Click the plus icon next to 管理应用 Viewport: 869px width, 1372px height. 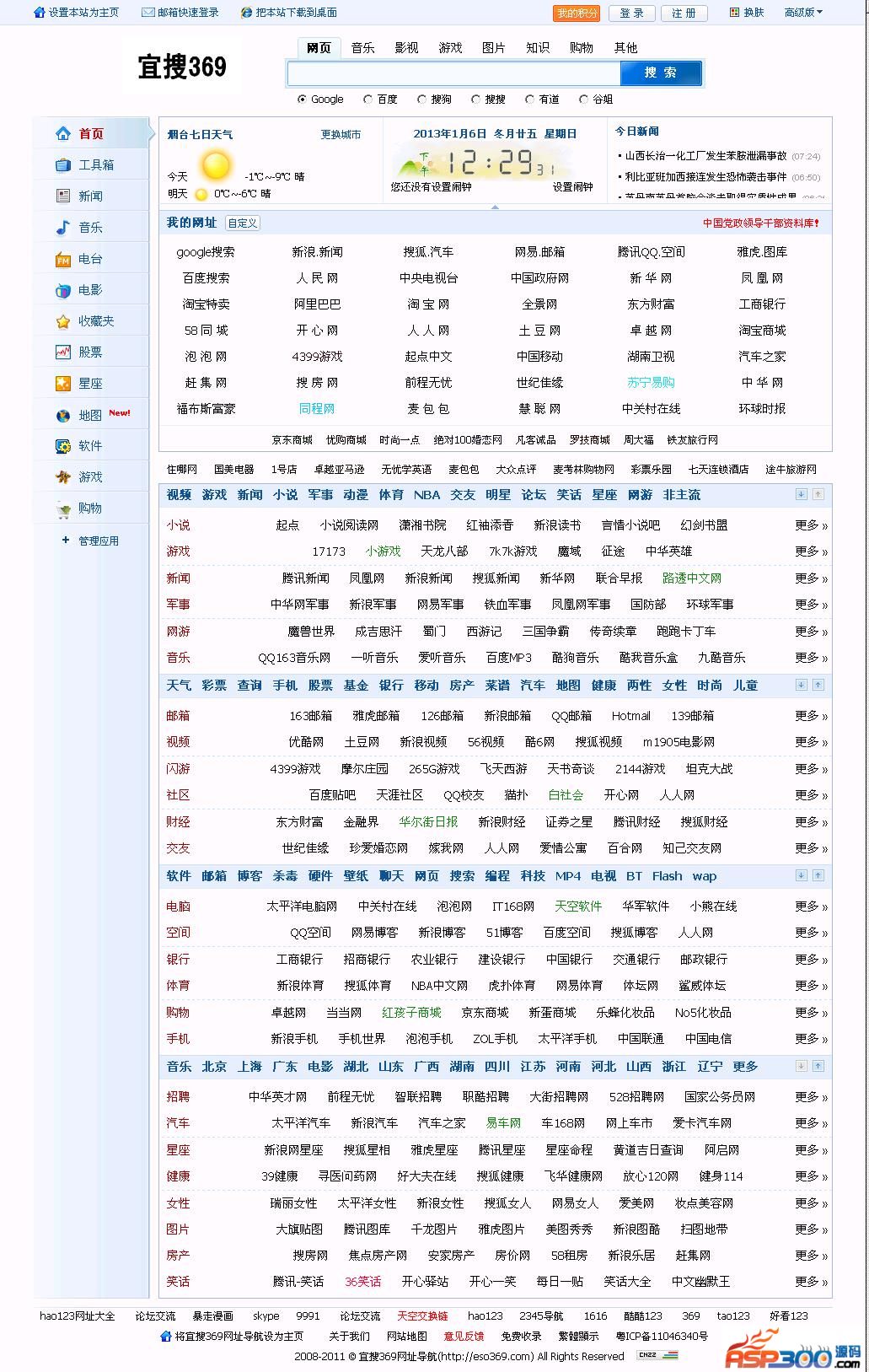[x=66, y=541]
